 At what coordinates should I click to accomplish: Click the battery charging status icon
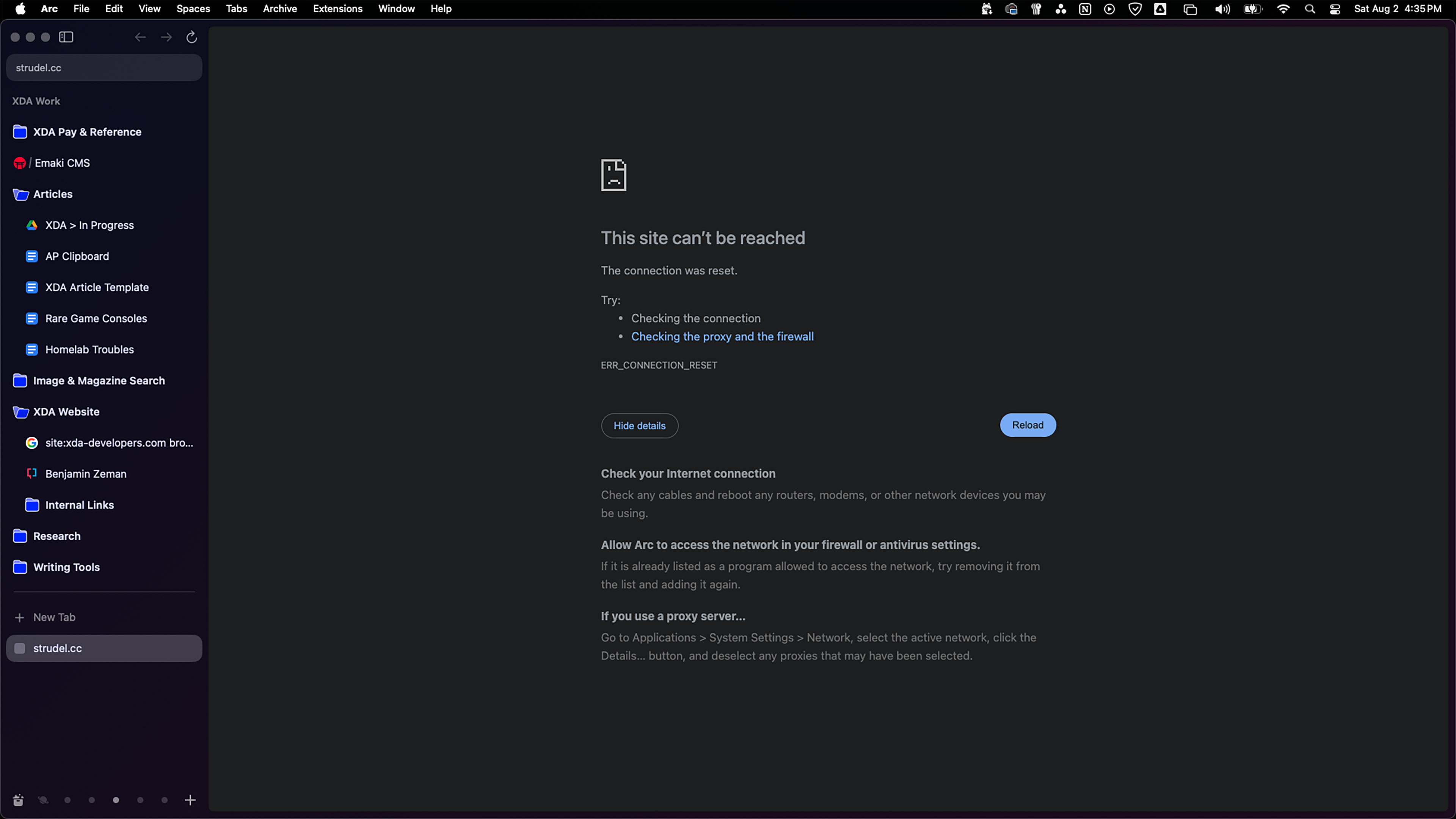pyautogui.click(x=1252, y=9)
